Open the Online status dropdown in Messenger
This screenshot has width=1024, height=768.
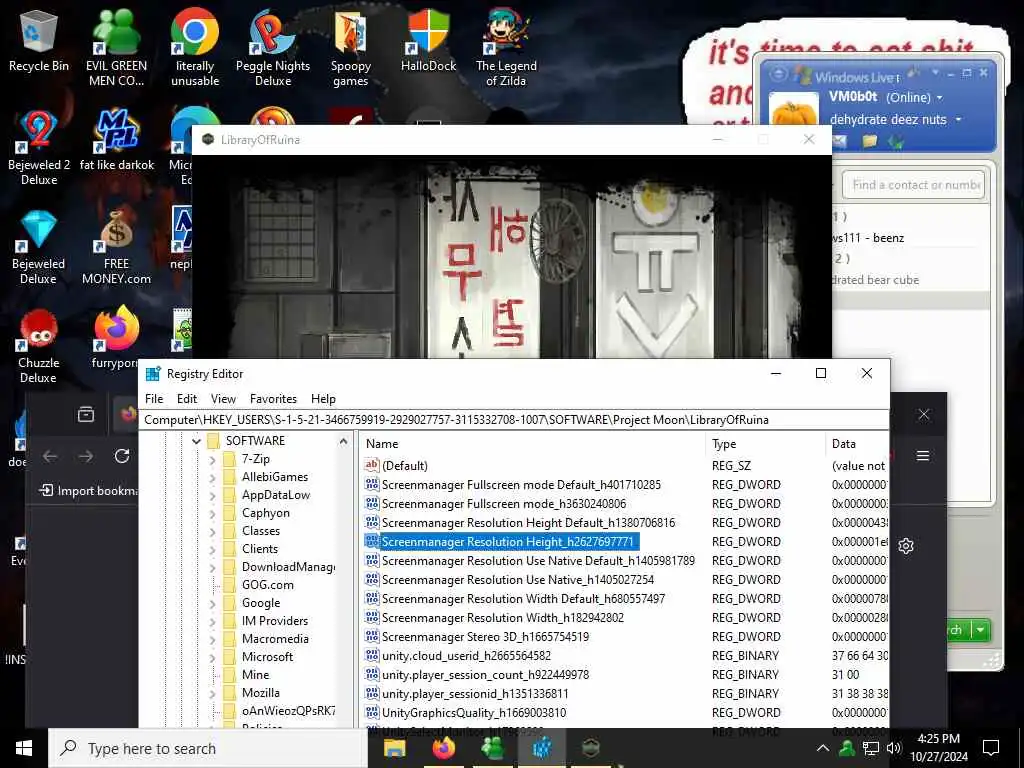[940, 98]
